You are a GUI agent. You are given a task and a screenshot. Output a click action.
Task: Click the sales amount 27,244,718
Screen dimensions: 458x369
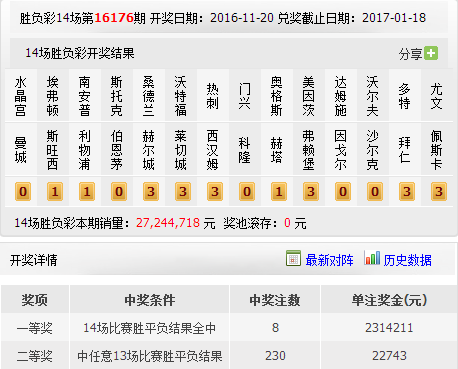[x=168, y=223]
